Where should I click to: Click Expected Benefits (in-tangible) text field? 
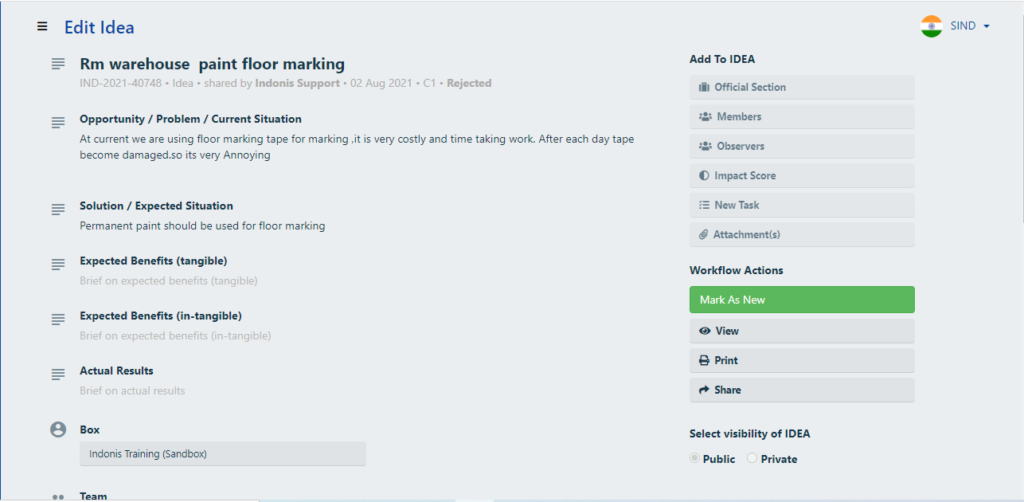point(175,336)
